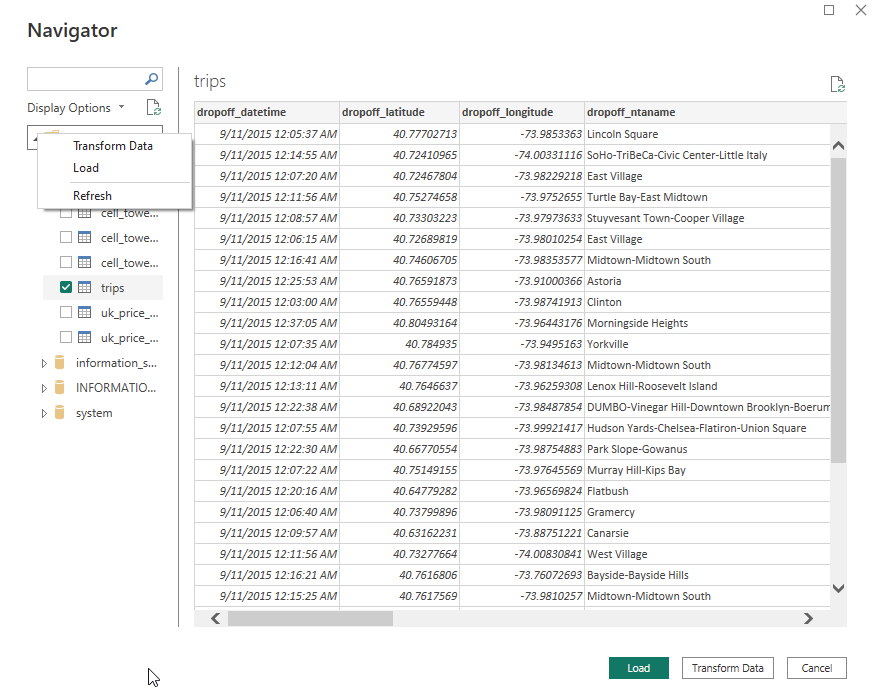Choose Refresh in the context menu

(x=92, y=196)
